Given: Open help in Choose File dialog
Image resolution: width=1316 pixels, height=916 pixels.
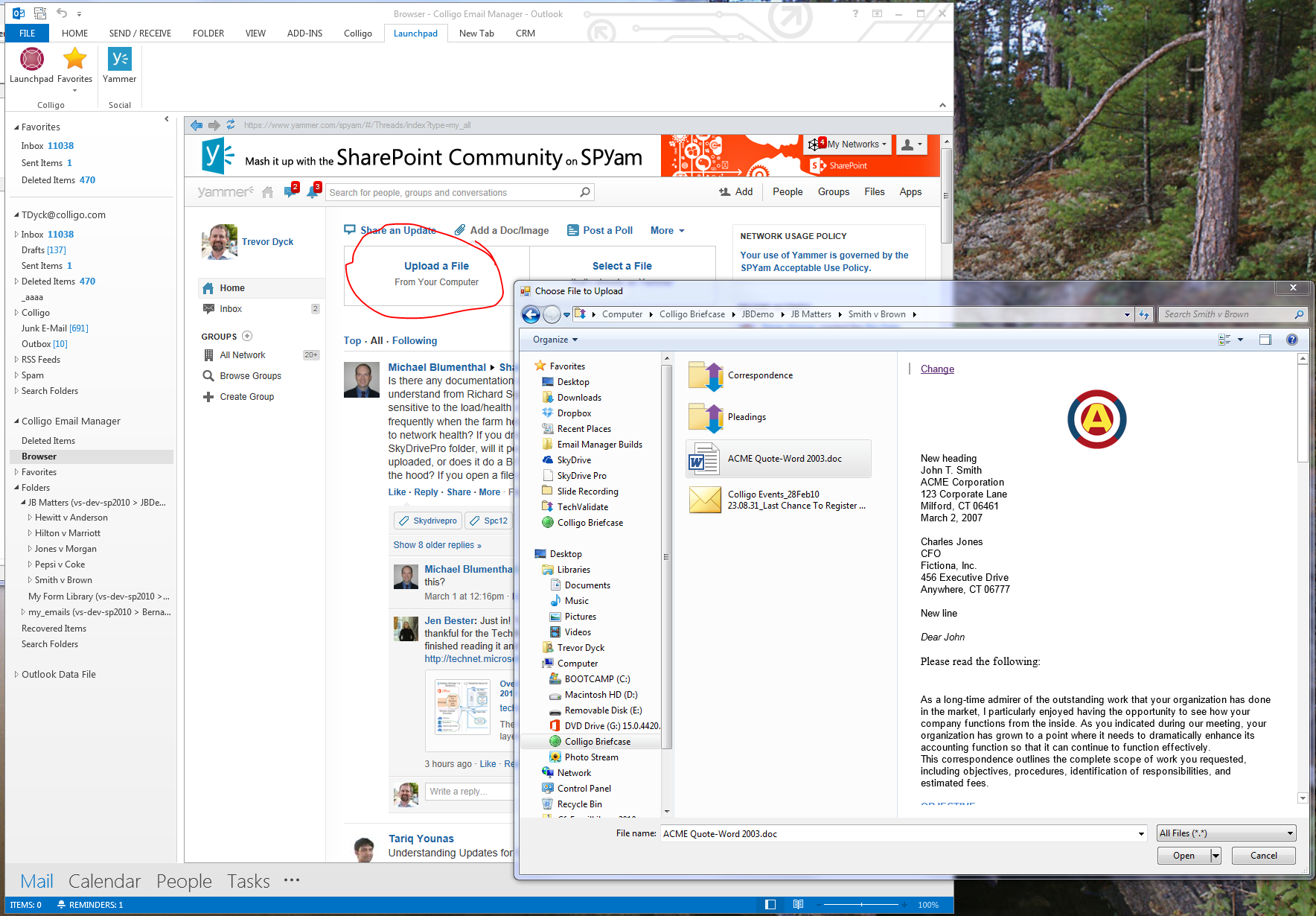Looking at the screenshot, I should (x=1292, y=340).
